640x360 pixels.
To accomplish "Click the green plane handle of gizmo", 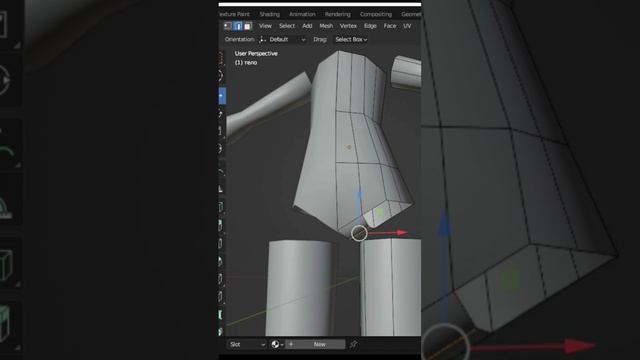I will (380, 212).
